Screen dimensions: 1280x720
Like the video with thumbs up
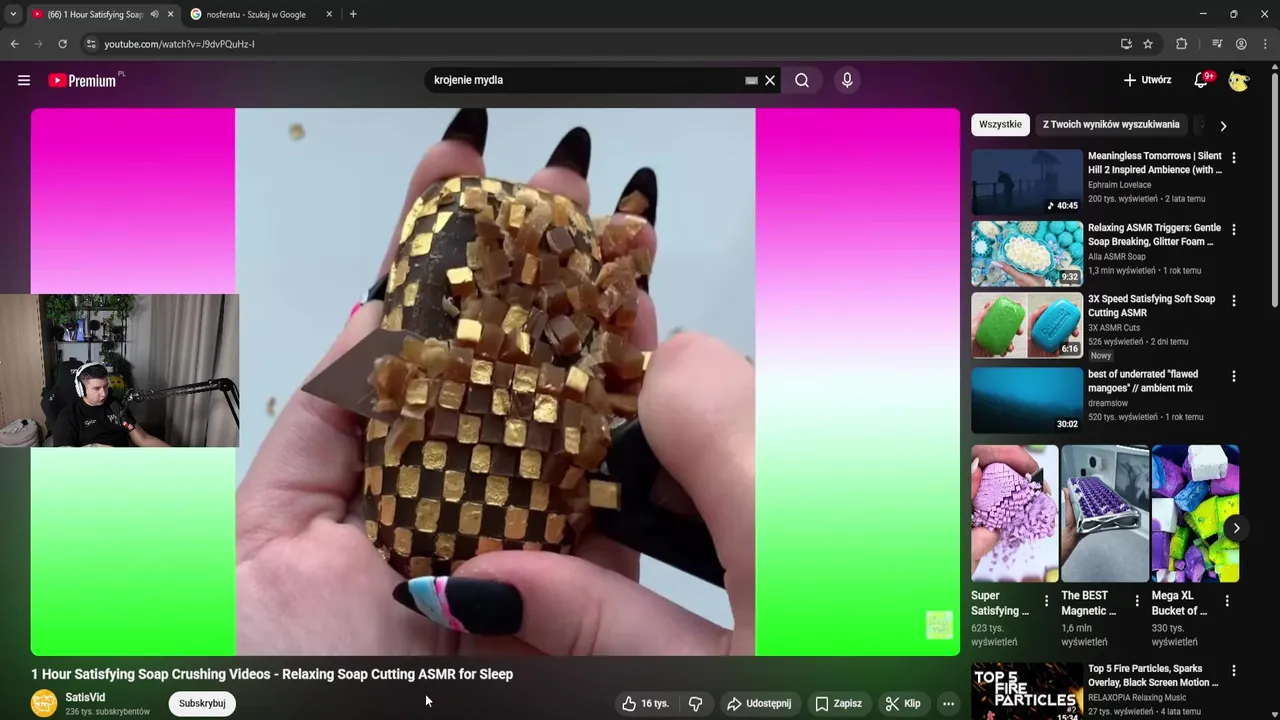645,704
